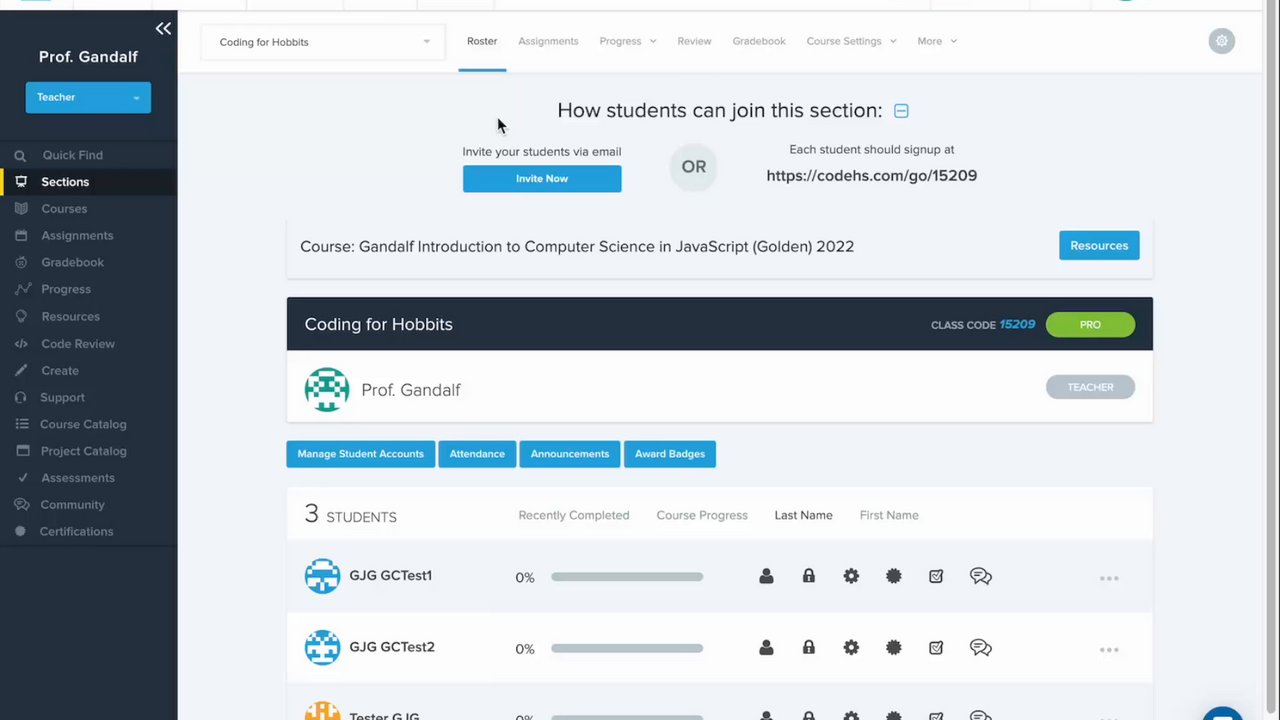The width and height of the screenshot is (1280, 720).
Task: Switch to the Assignments tab
Action: tap(548, 41)
